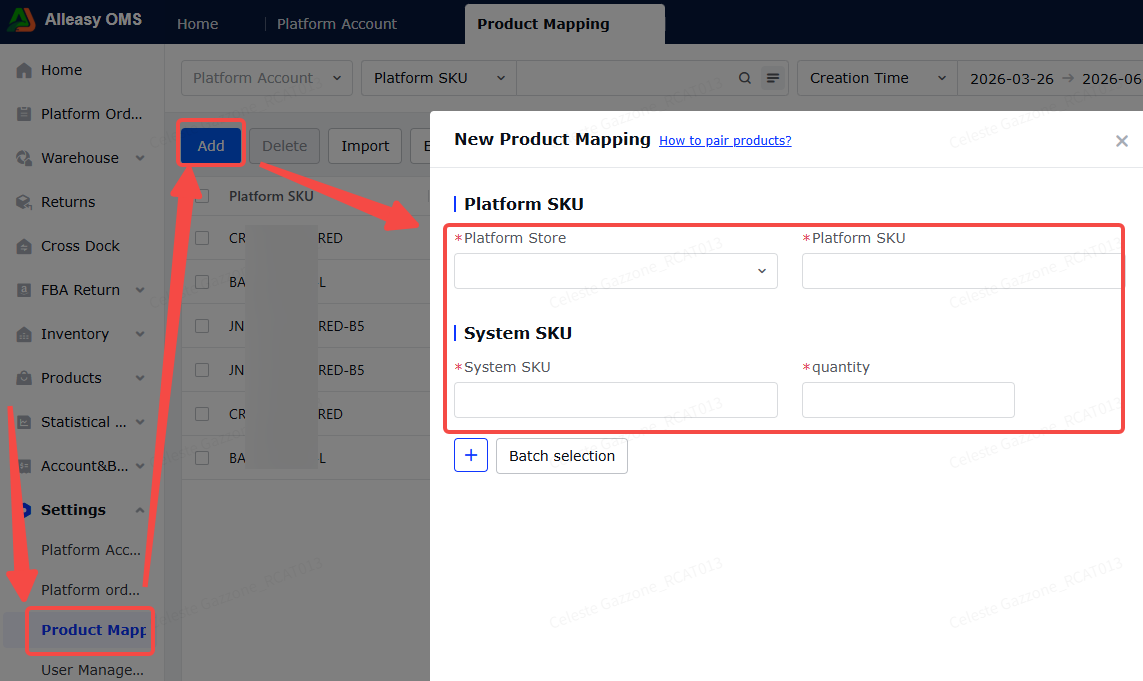Focus the quantity input field
1143x681 pixels.
[908, 400]
